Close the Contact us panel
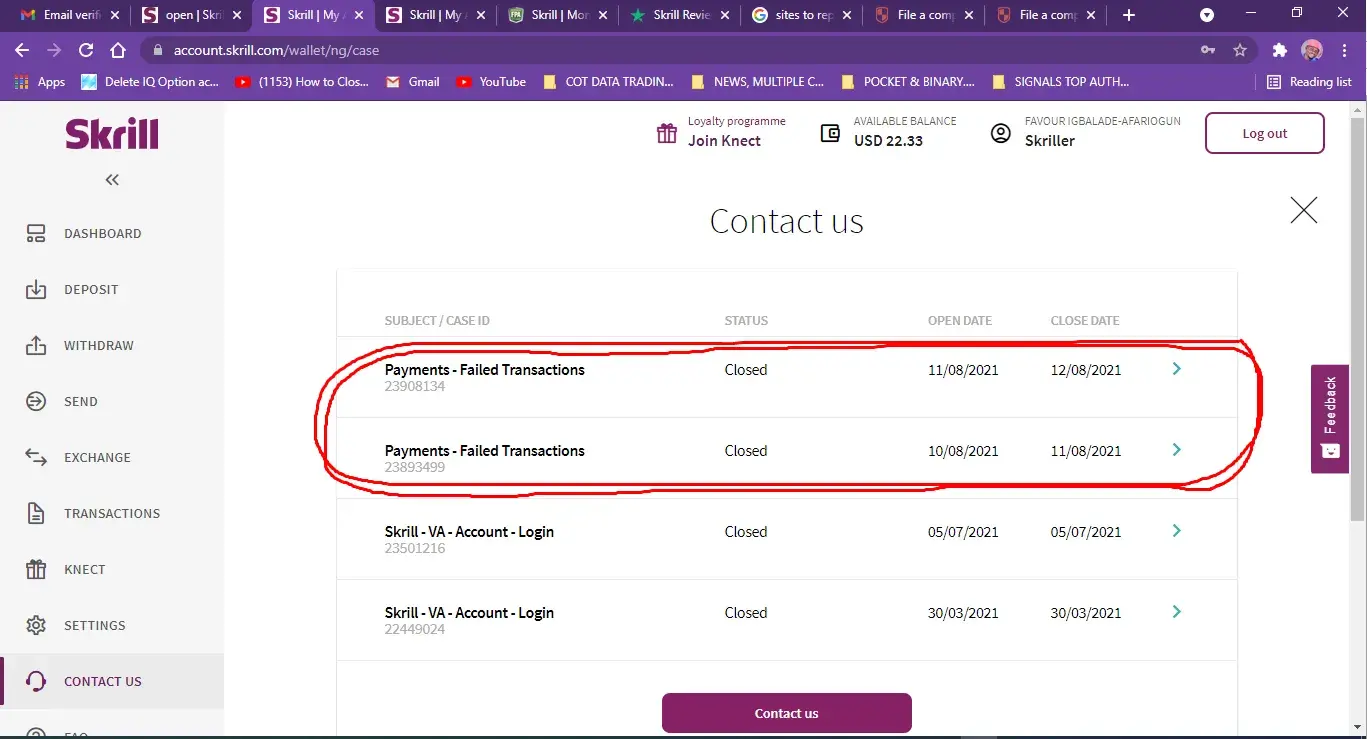The height and width of the screenshot is (739, 1367). (1303, 210)
